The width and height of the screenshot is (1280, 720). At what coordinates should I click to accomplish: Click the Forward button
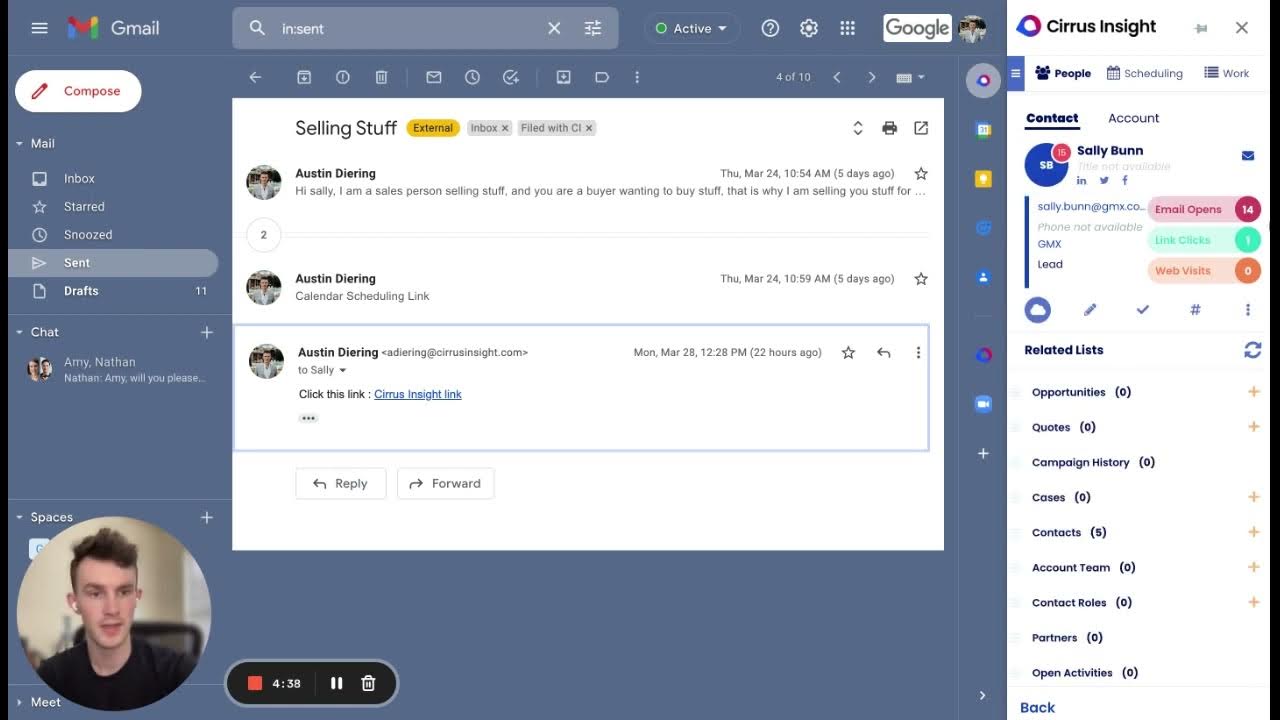446,483
